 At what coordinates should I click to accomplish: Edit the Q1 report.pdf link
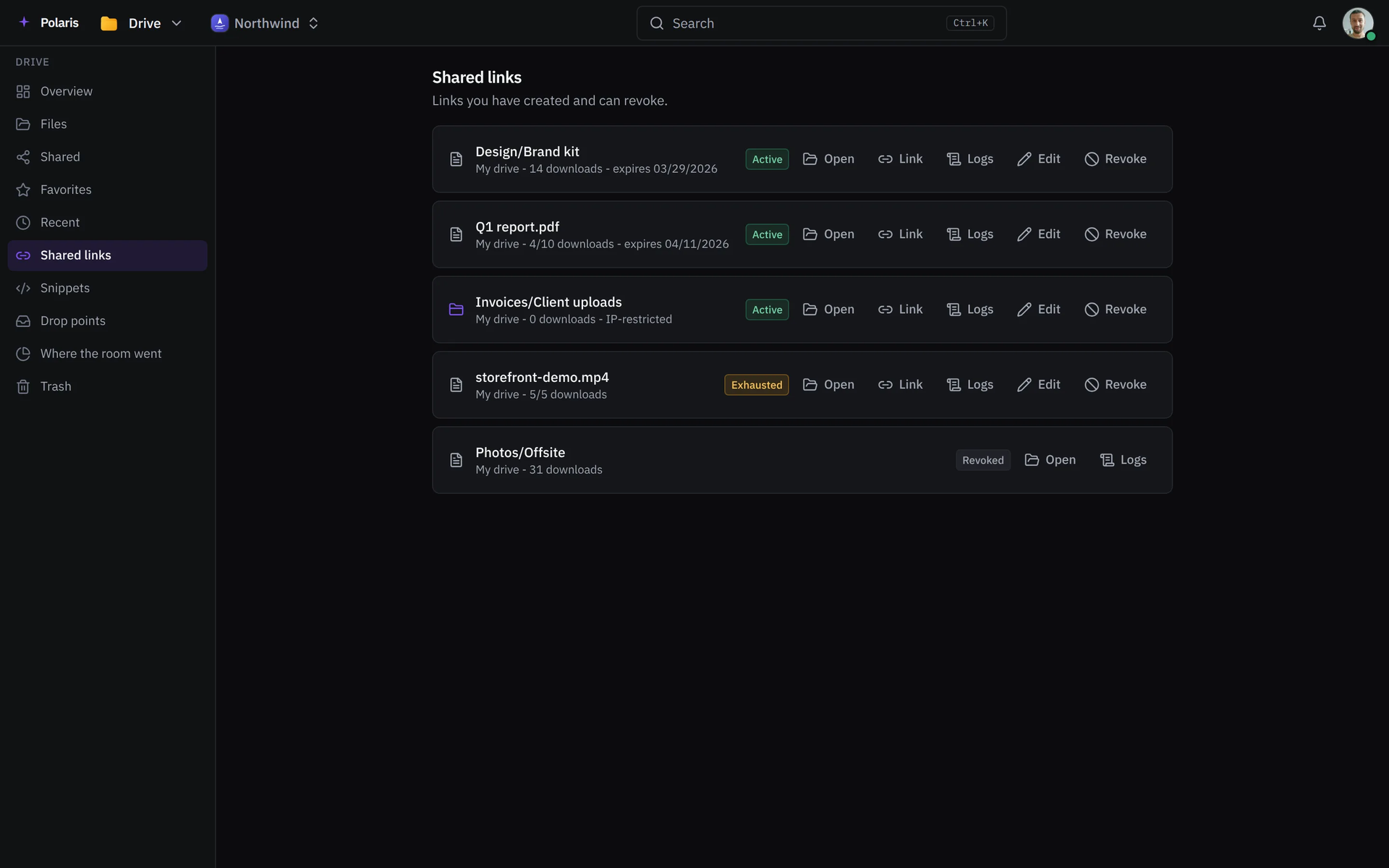click(x=1038, y=234)
